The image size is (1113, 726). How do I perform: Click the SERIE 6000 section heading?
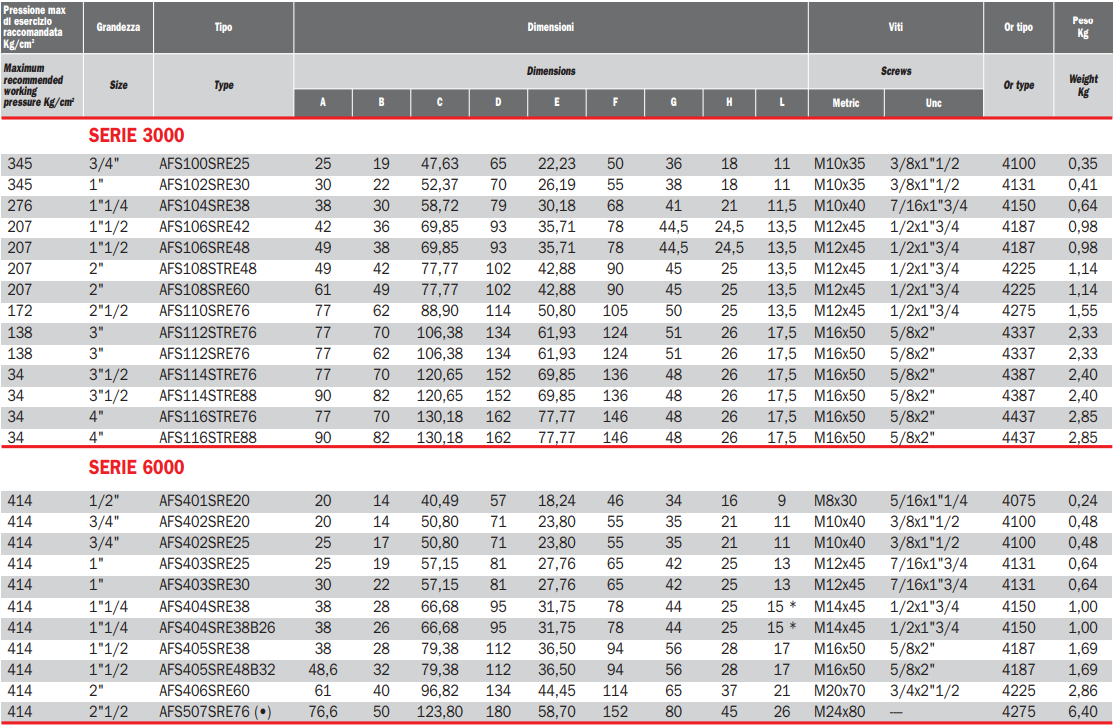136,467
